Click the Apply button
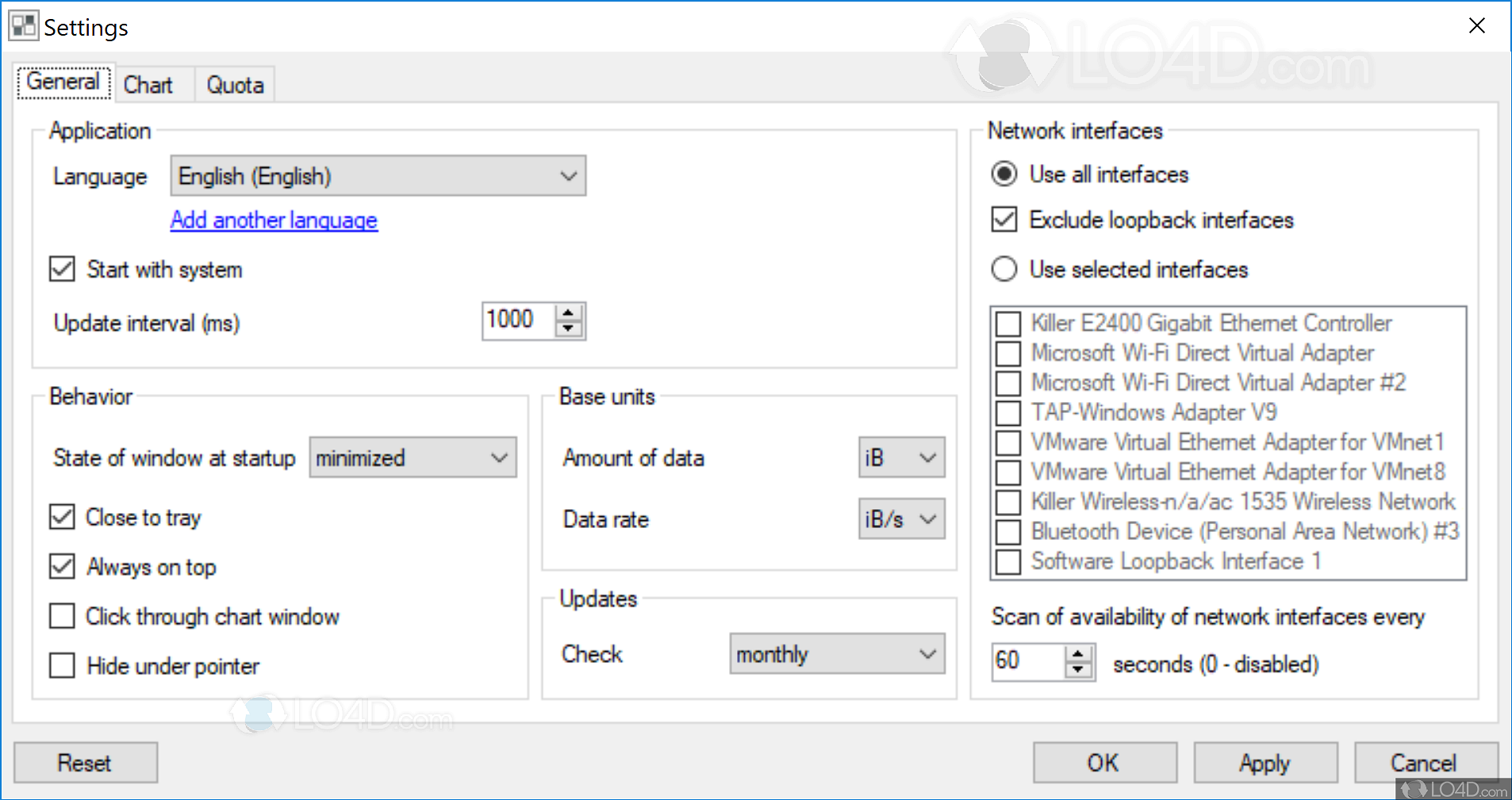 (1264, 762)
